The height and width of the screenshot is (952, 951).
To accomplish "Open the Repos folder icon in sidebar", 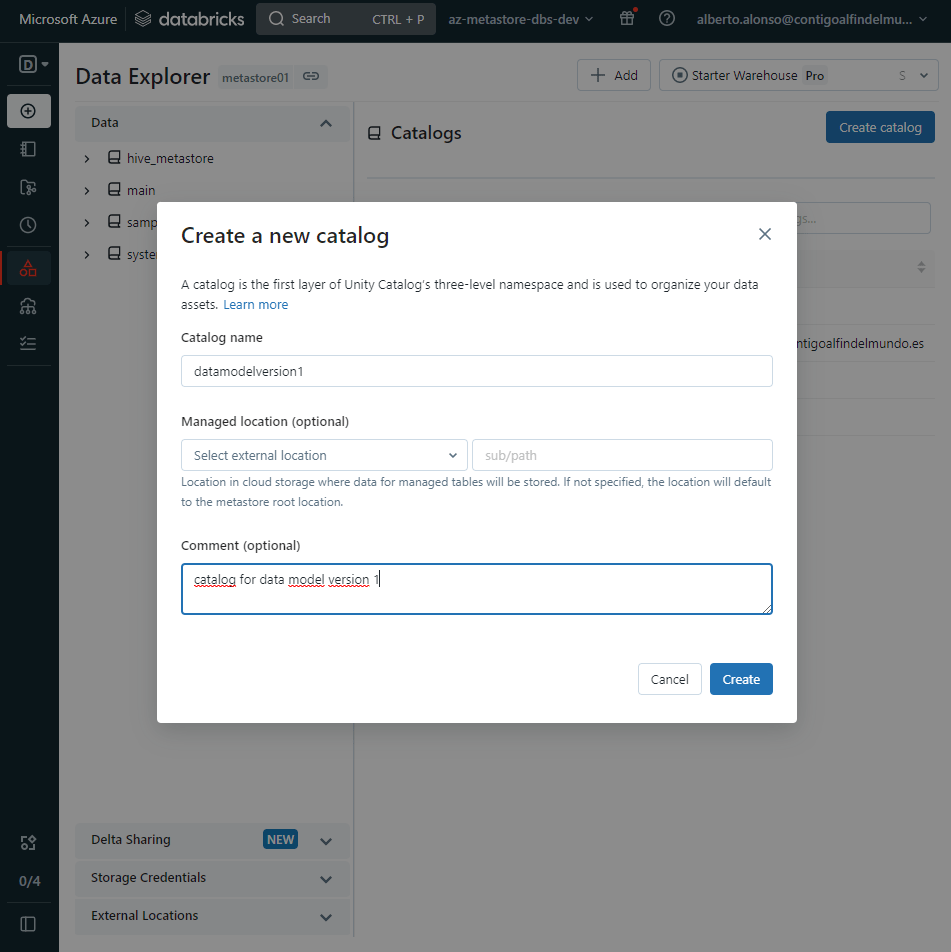I will tap(28, 187).
